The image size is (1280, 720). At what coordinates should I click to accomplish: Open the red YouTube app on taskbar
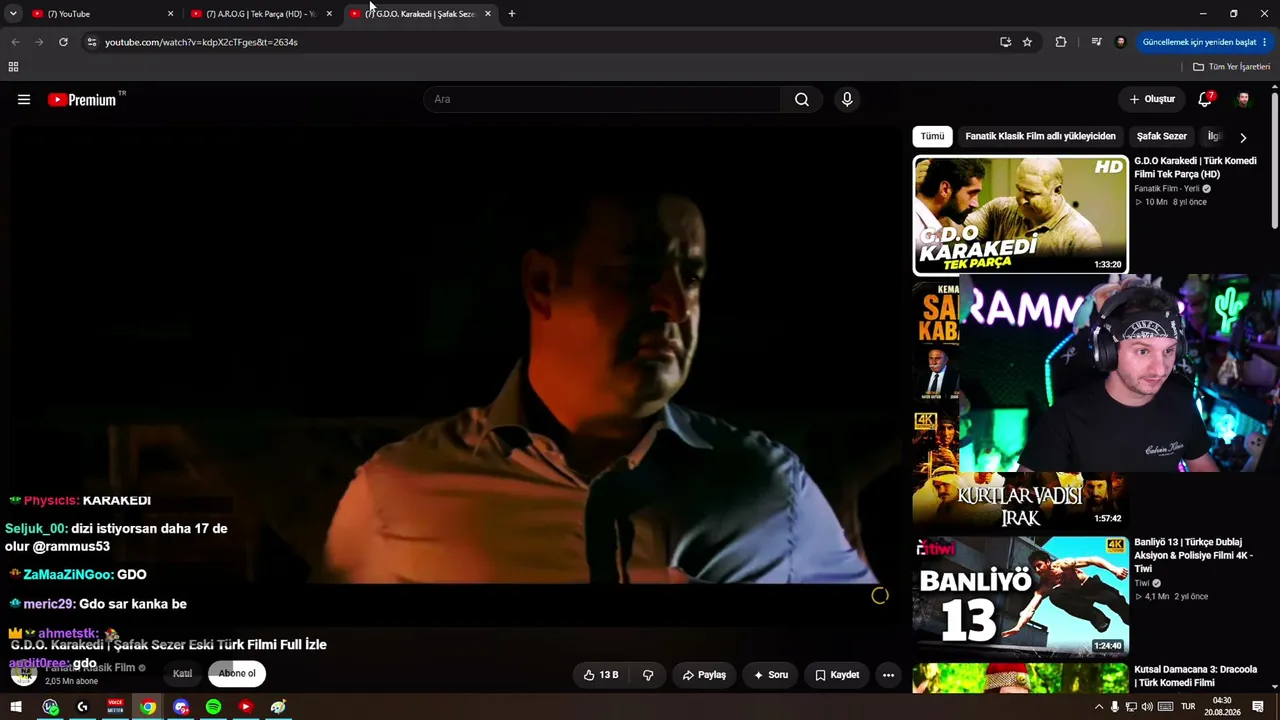[245, 707]
